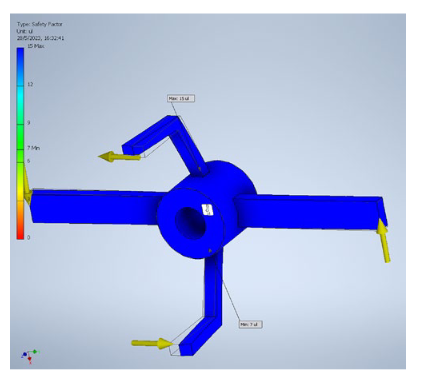The width and height of the screenshot is (438, 390).
Task: Click the red bottom segment of the color bar
Action: point(21,233)
